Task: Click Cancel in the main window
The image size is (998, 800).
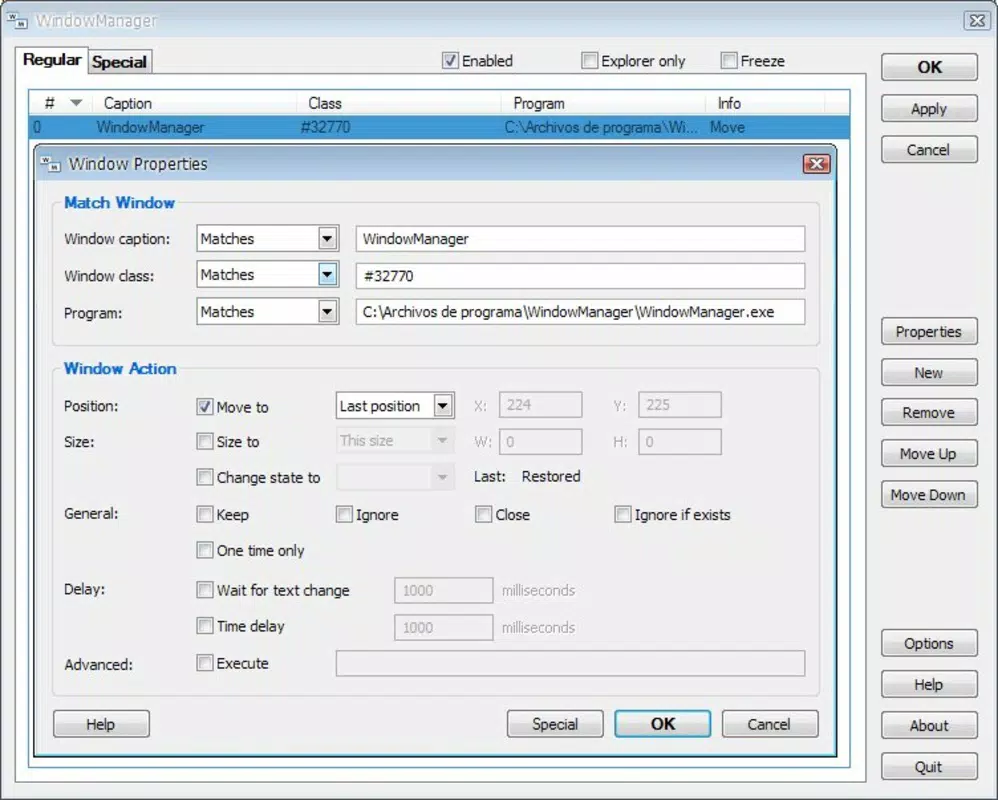Action: tap(929, 150)
